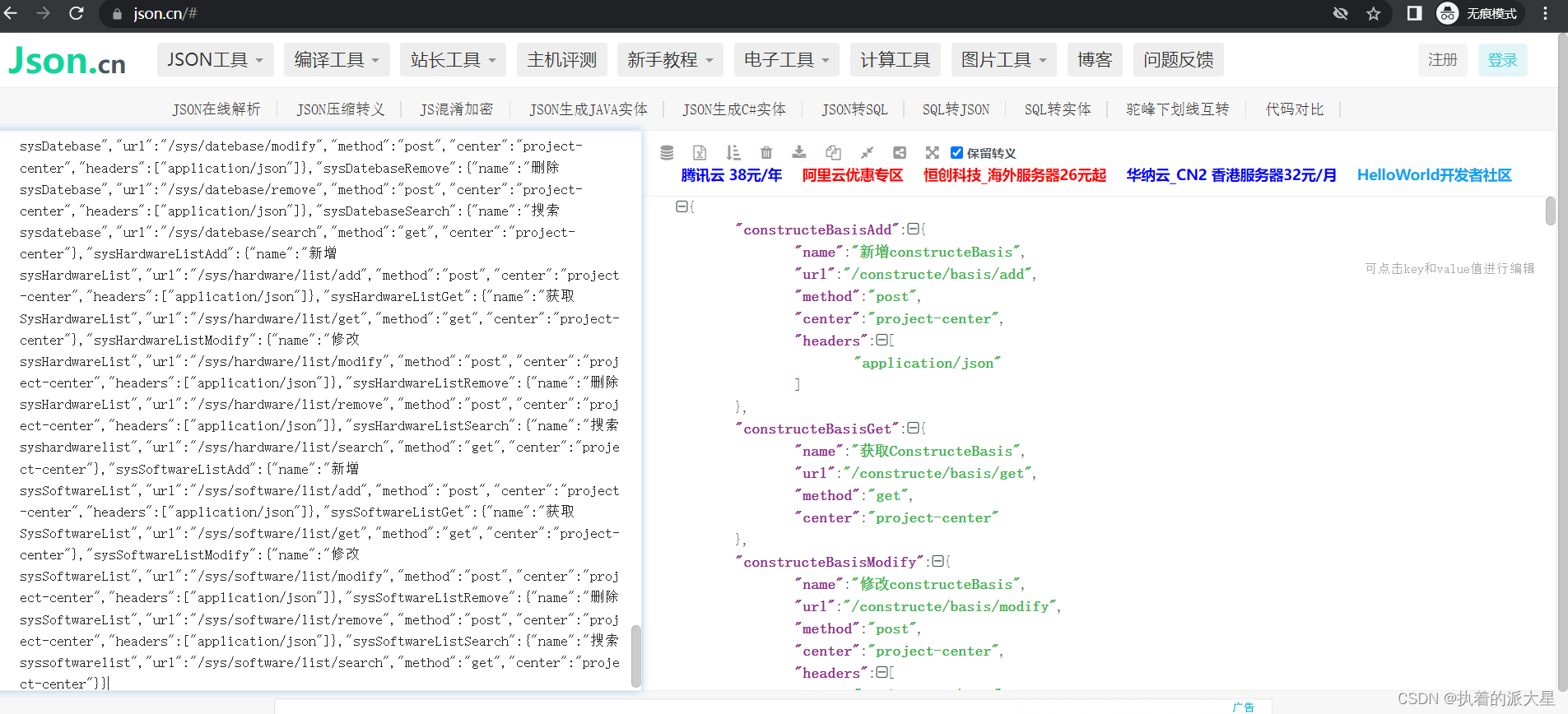Switch to JSON生成JAVA实体 tab
Viewport: 1568px width, 714px height.
tap(589, 109)
